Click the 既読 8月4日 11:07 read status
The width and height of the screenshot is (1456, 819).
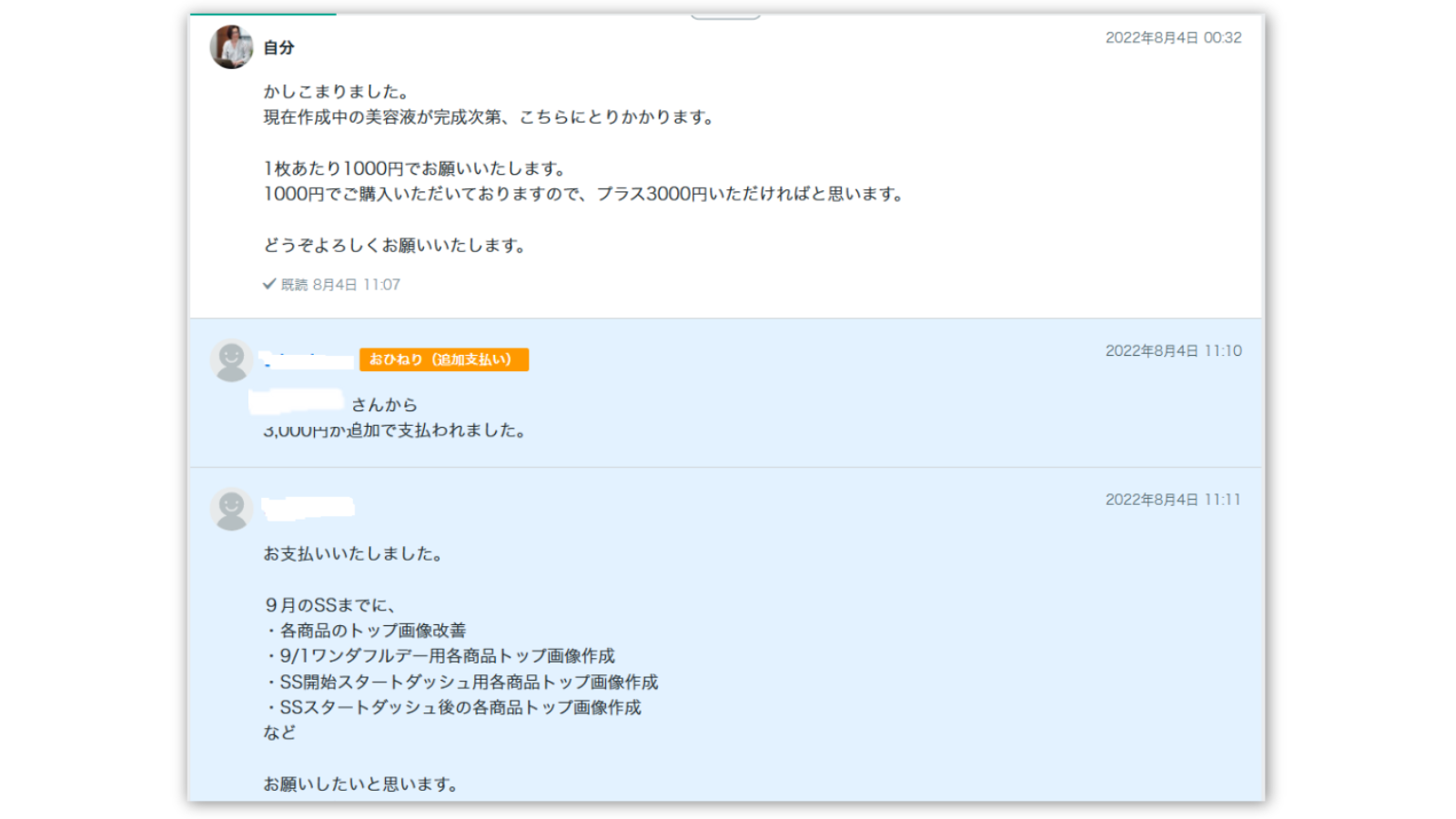click(x=340, y=285)
